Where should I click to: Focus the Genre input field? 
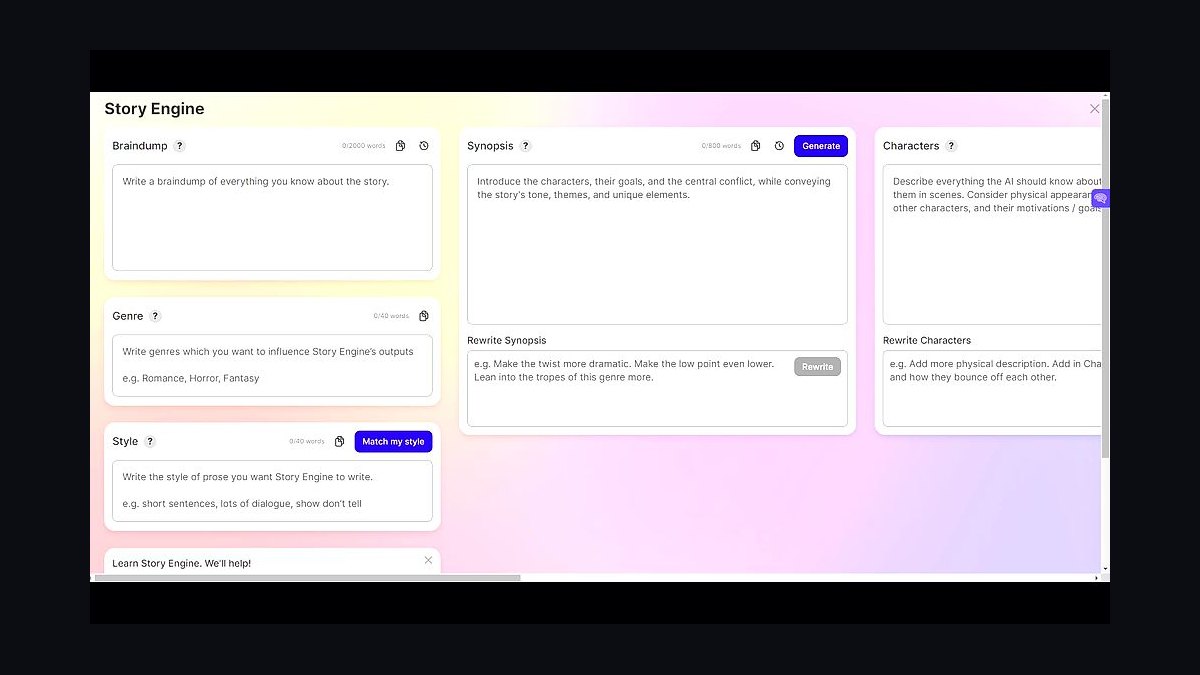coord(272,365)
